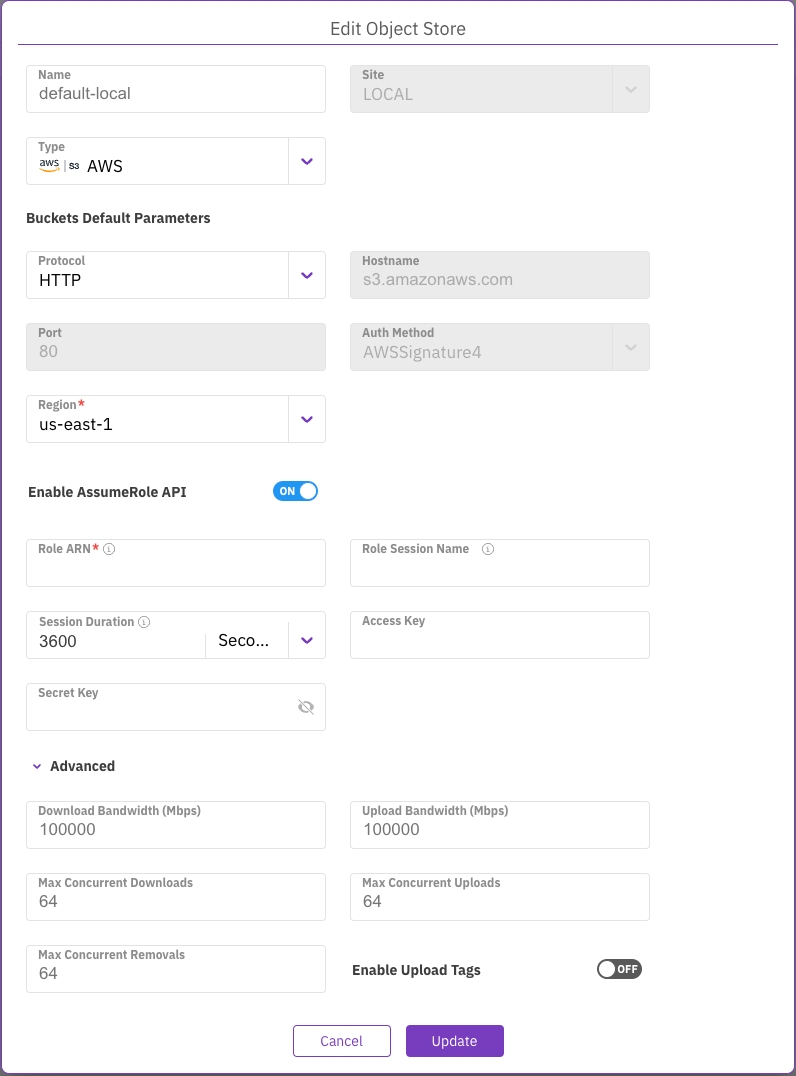Click the Cancel button

[x=341, y=1041]
